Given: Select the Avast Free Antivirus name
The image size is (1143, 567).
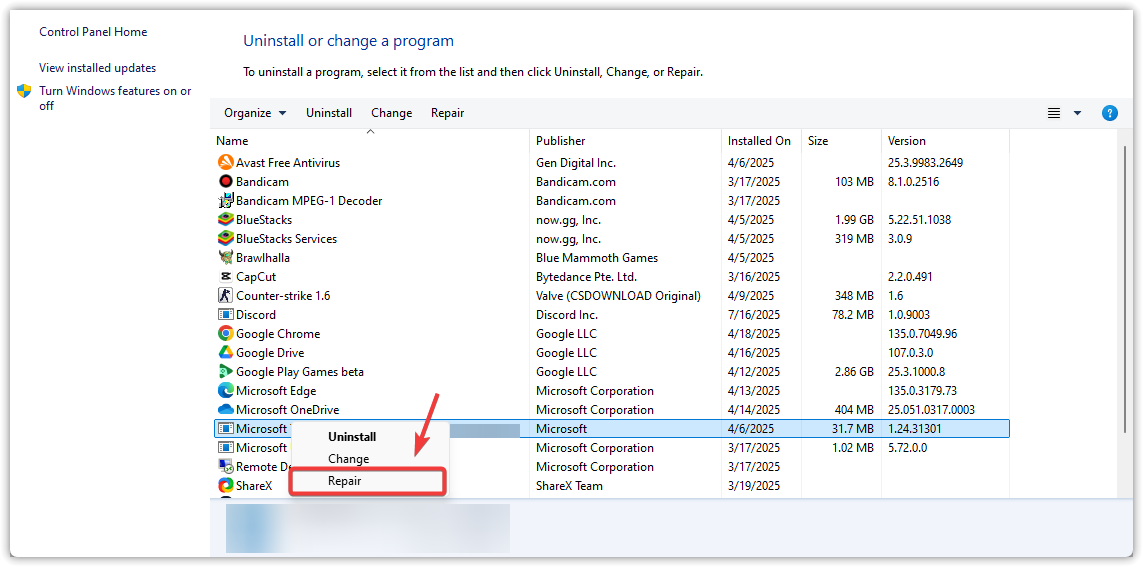Looking at the screenshot, I should (x=288, y=163).
